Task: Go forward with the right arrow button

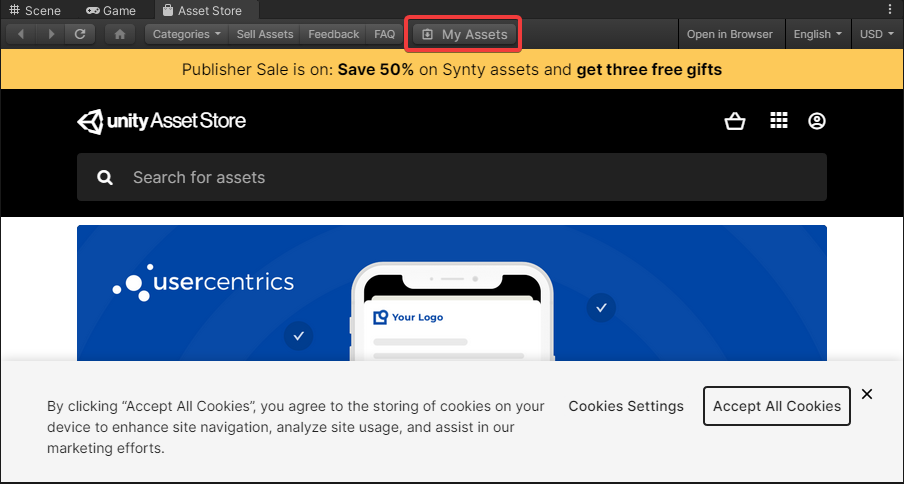Action: click(51, 34)
